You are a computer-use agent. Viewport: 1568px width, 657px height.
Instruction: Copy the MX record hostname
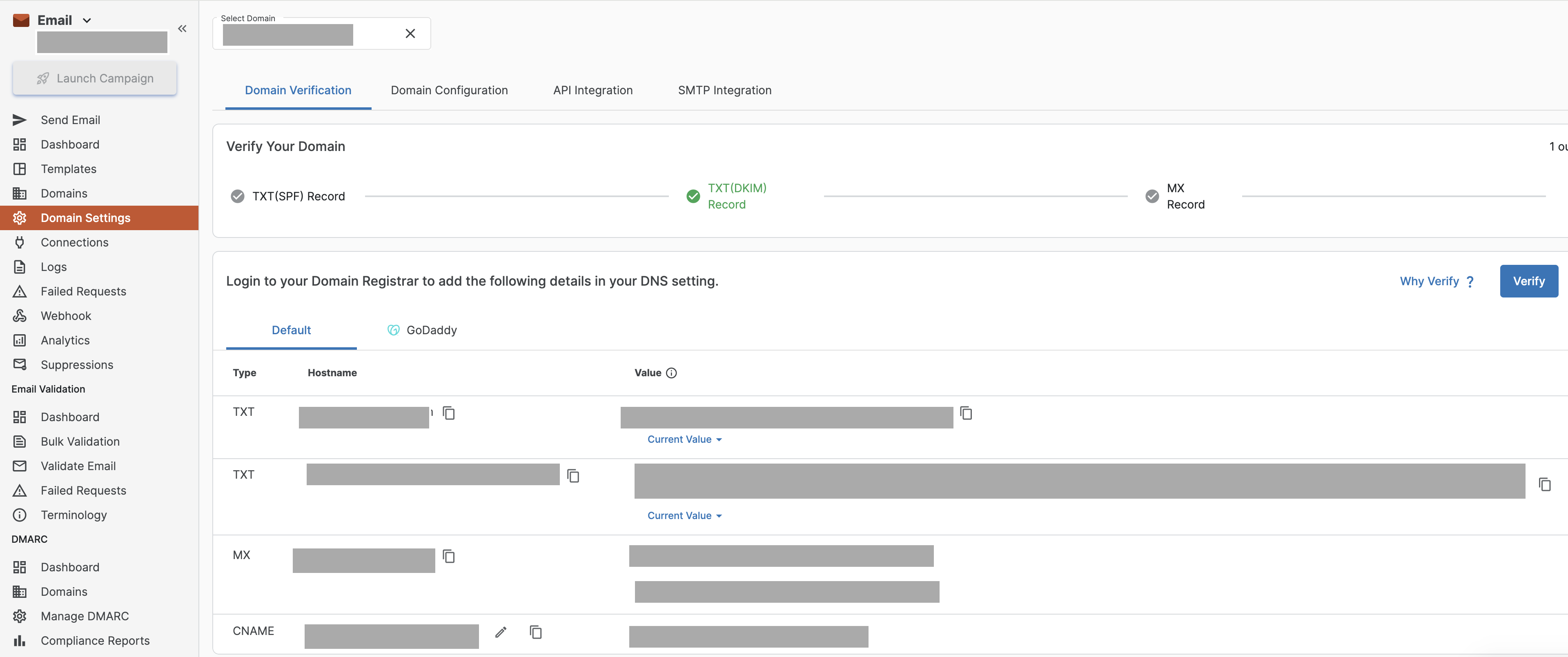(x=449, y=556)
